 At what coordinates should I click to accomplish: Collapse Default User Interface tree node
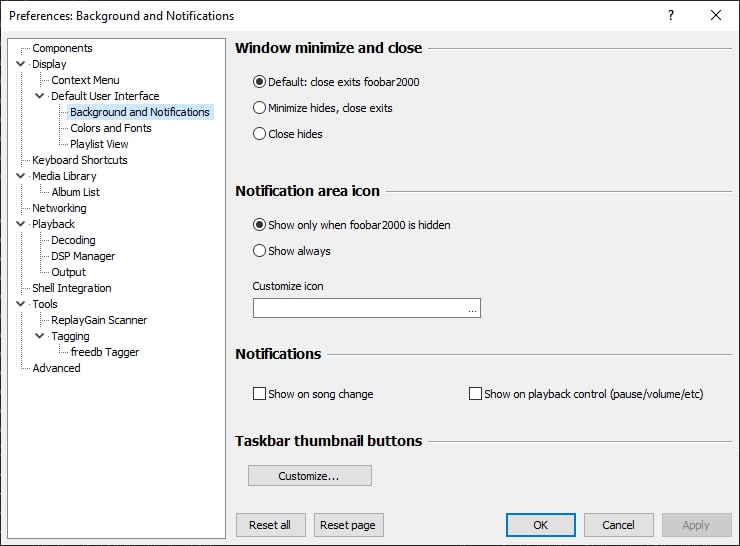click(40, 96)
